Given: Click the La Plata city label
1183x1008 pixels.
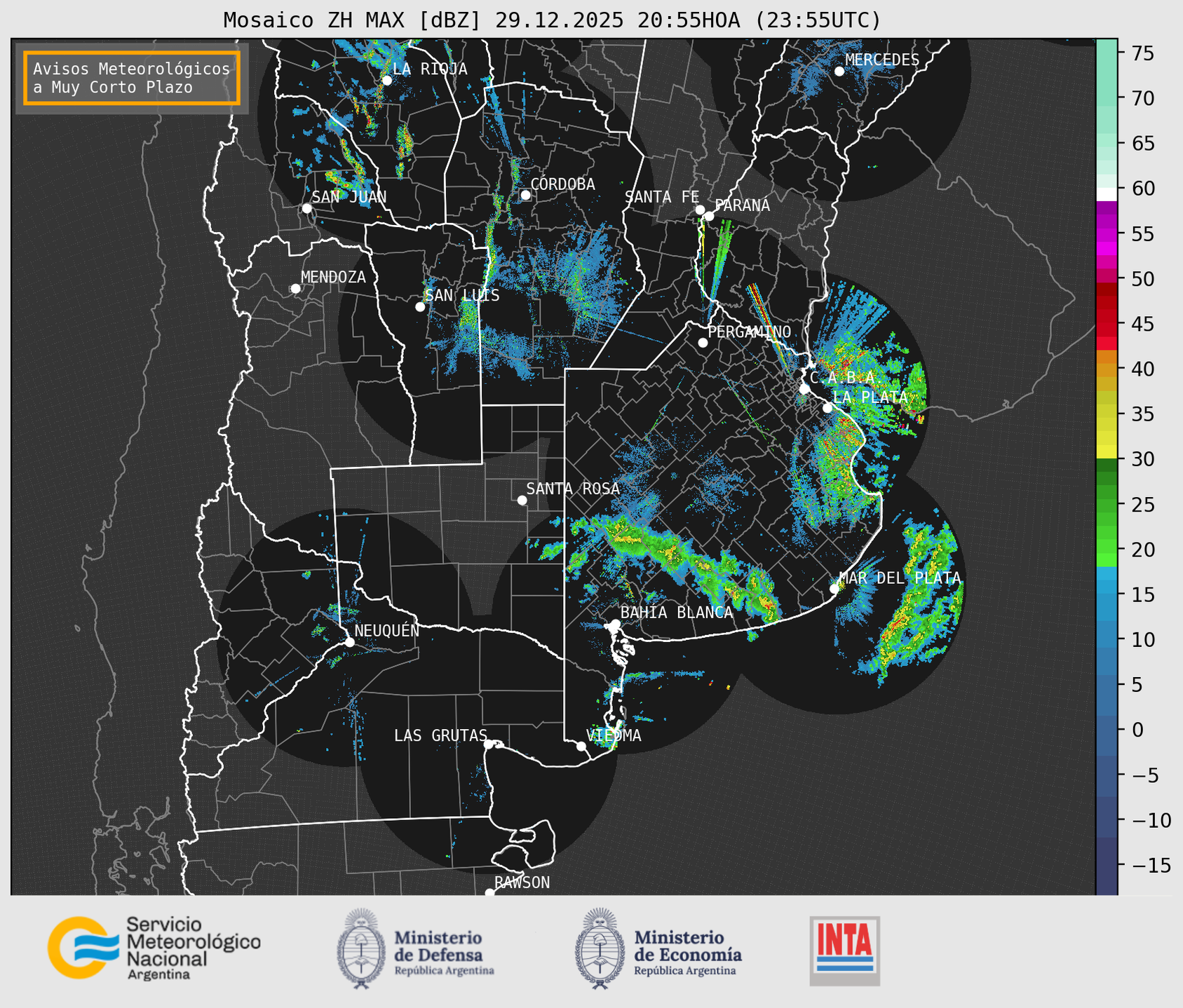Looking at the screenshot, I should [x=870, y=397].
